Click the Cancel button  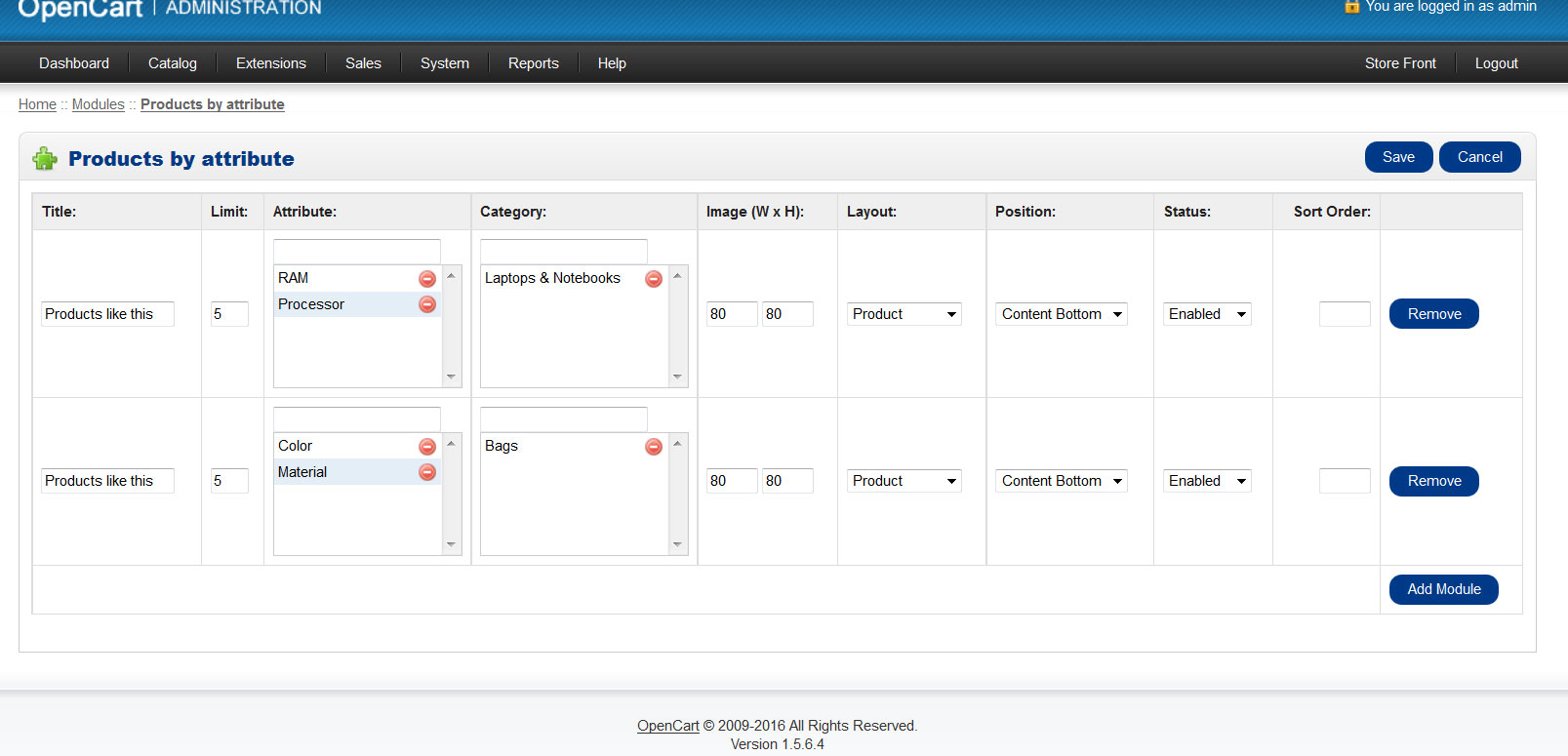pyautogui.click(x=1480, y=157)
